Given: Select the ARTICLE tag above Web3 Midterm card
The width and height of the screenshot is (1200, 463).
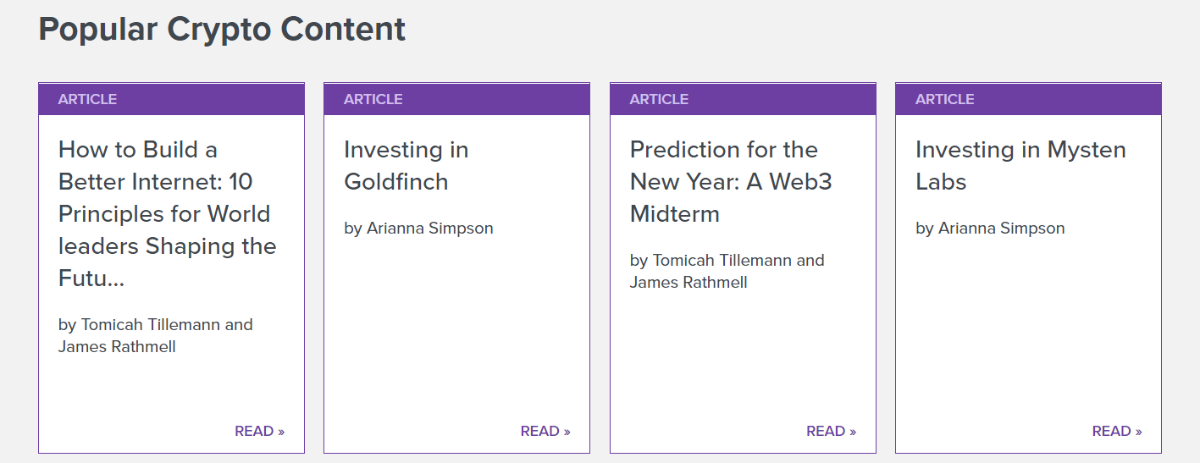Looking at the screenshot, I should pos(659,99).
